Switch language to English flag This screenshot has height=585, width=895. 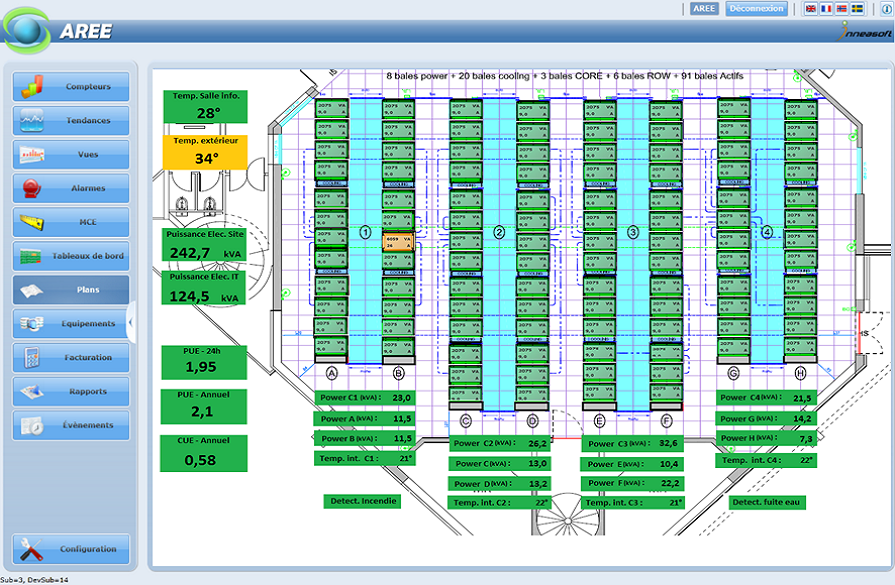pos(811,9)
